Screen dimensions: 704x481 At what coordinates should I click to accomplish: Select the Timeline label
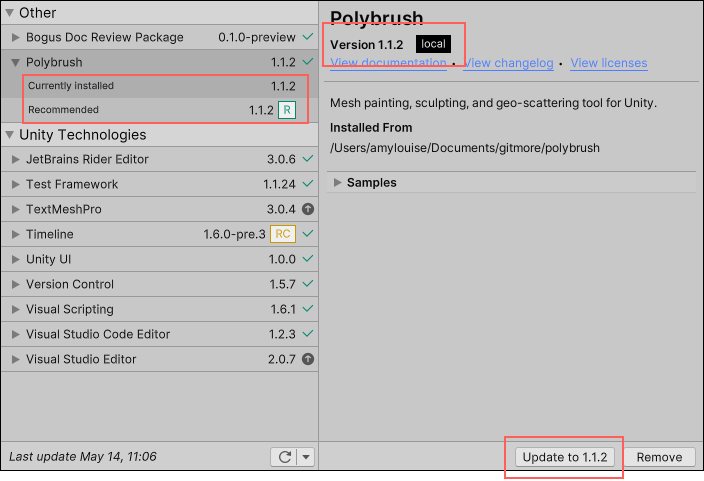click(50, 234)
